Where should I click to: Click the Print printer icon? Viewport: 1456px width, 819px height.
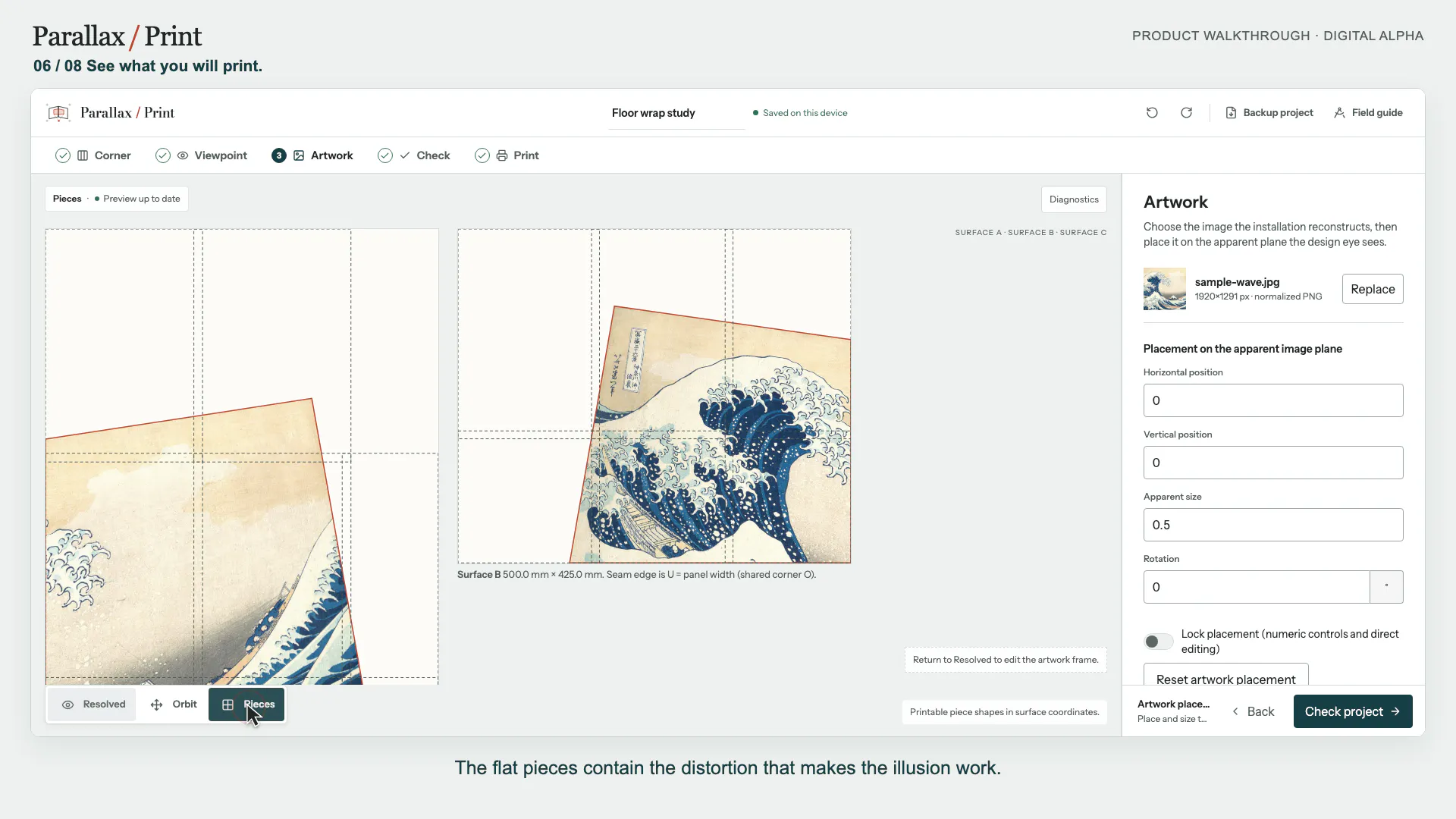coord(502,155)
